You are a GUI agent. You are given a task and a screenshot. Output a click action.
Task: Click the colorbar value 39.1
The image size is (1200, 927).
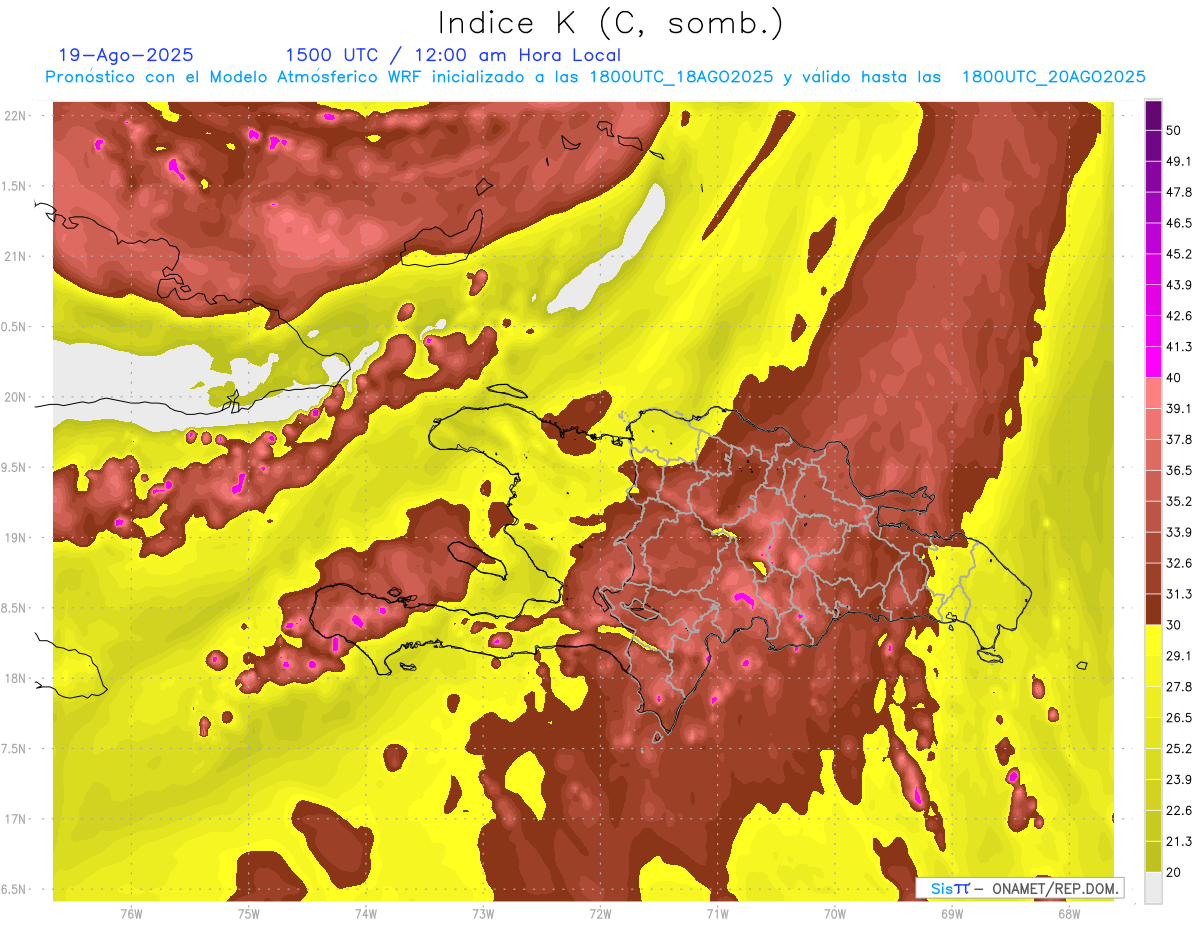point(1179,408)
